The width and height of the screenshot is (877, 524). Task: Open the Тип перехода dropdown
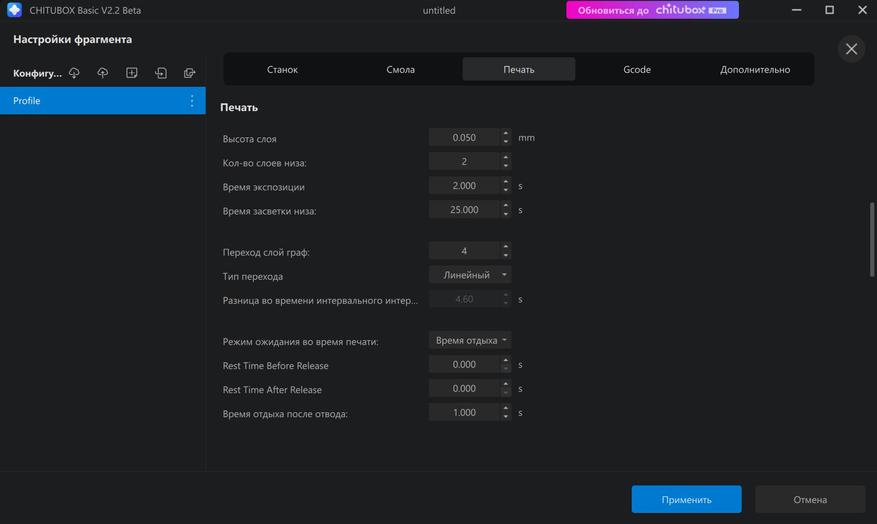point(470,275)
